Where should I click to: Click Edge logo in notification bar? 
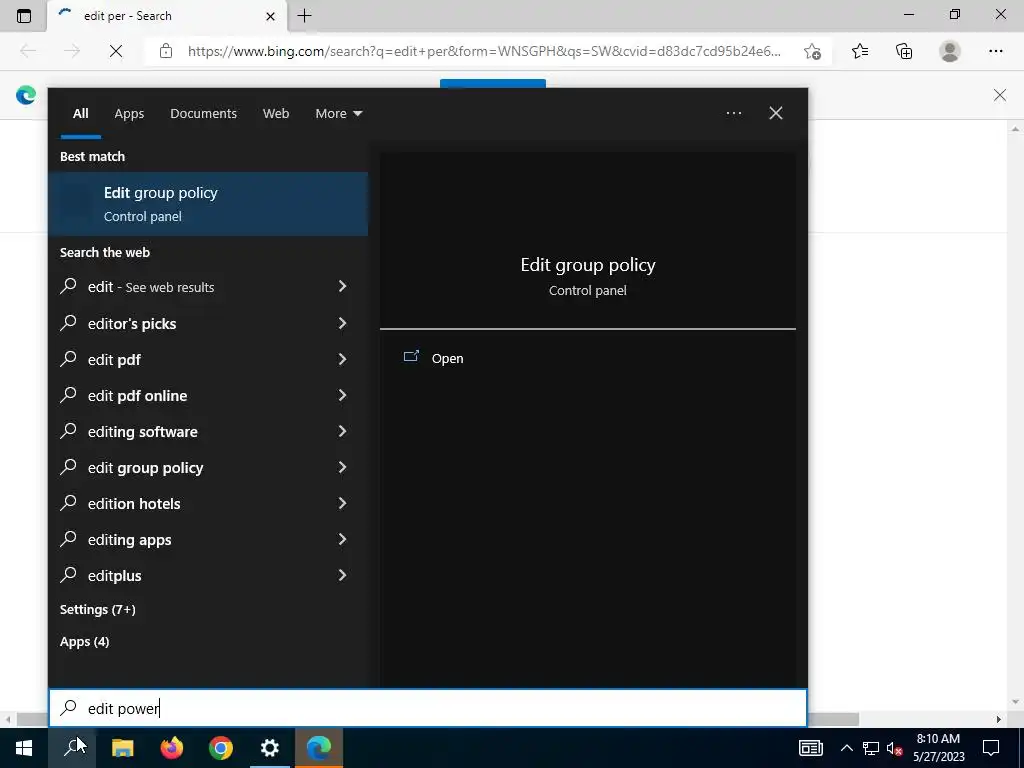click(26, 95)
